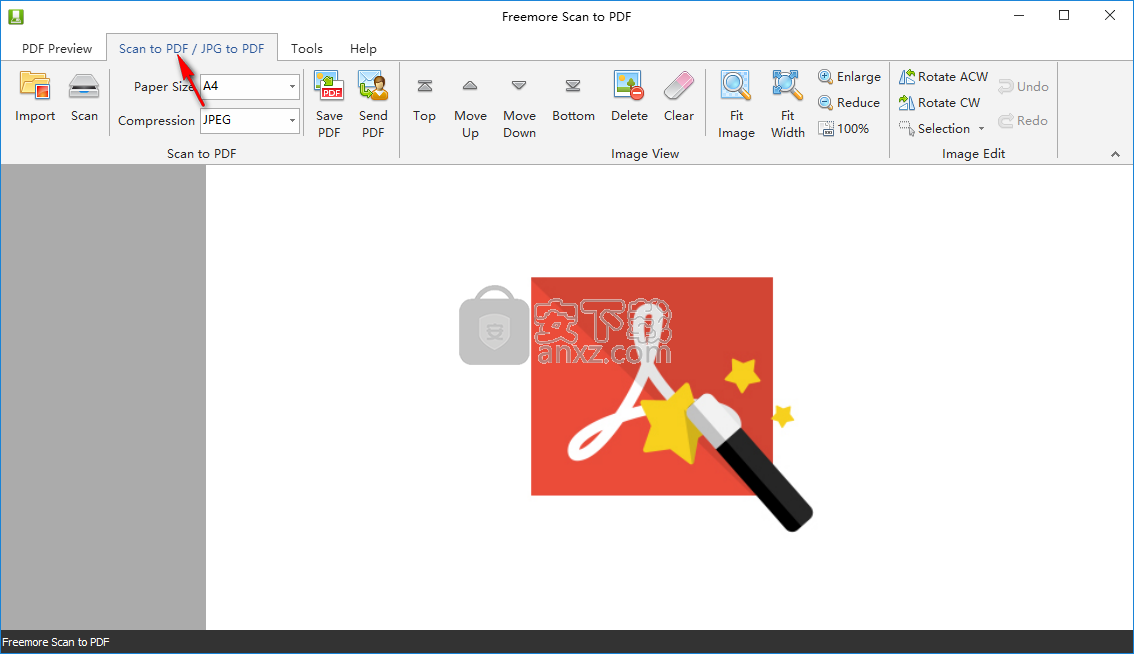This screenshot has height=654, width=1134.
Task: Save the document with Save PDF
Action: point(329,105)
